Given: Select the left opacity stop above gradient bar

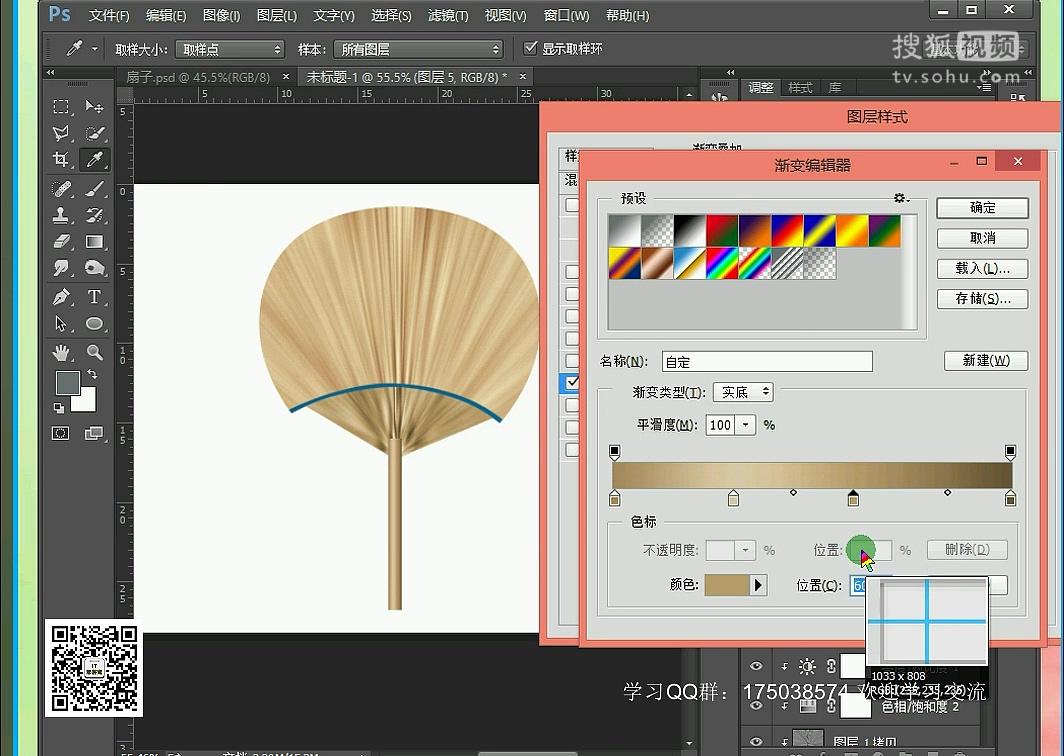Looking at the screenshot, I should coord(615,451).
